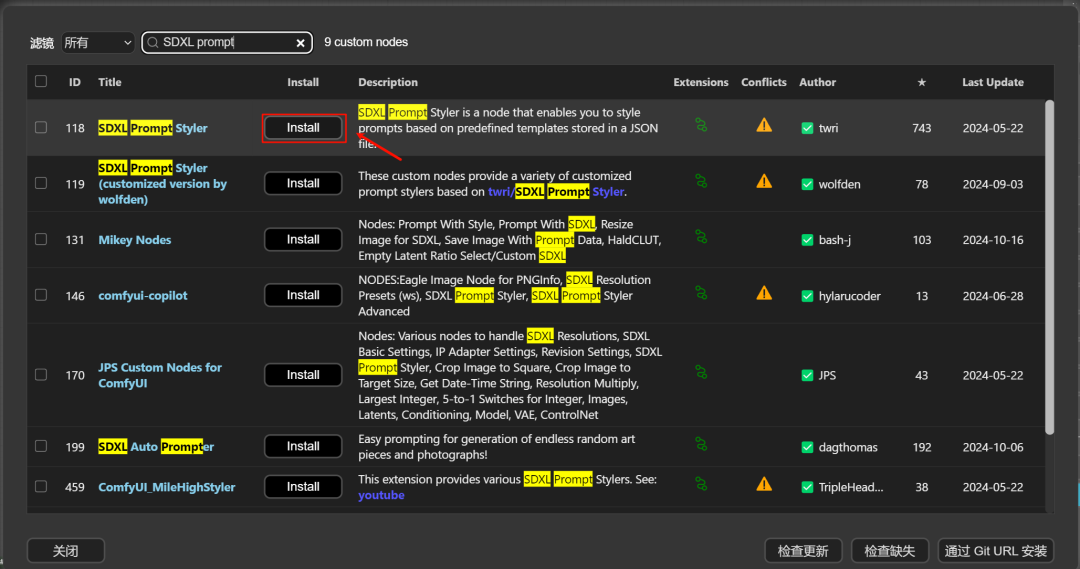Click the search magnifier icon
The height and width of the screenshot is (569, 1080).
[153, 43]
